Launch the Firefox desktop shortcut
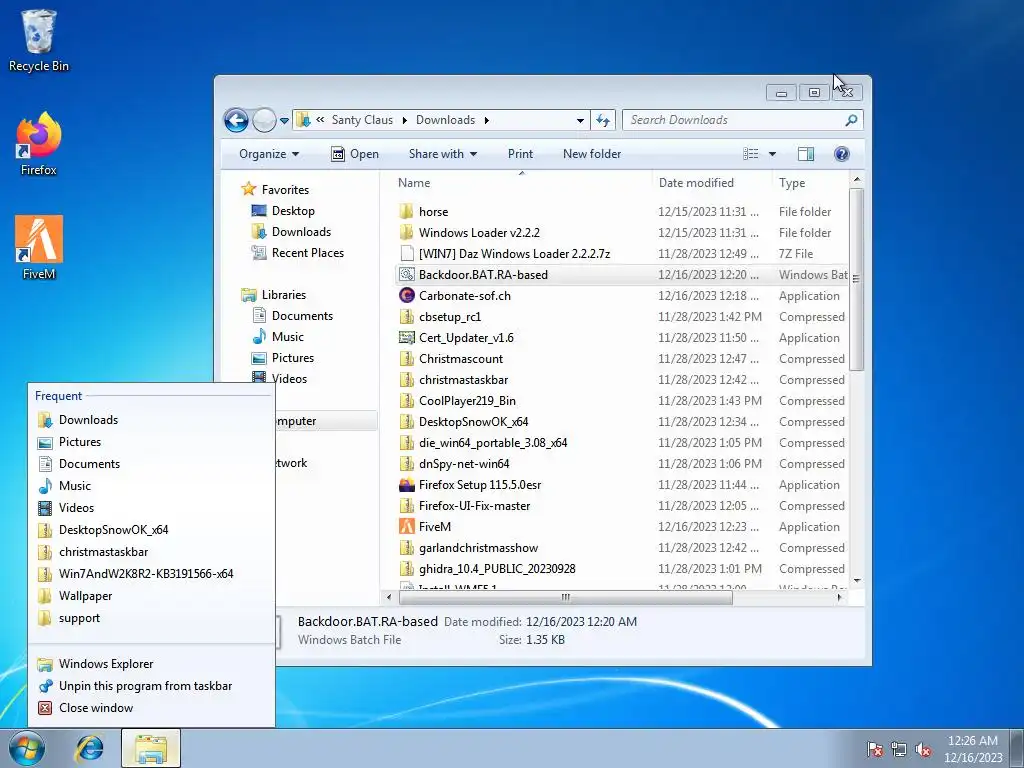This screenshot has width=1024, height=768. click(x=39, y=144)
